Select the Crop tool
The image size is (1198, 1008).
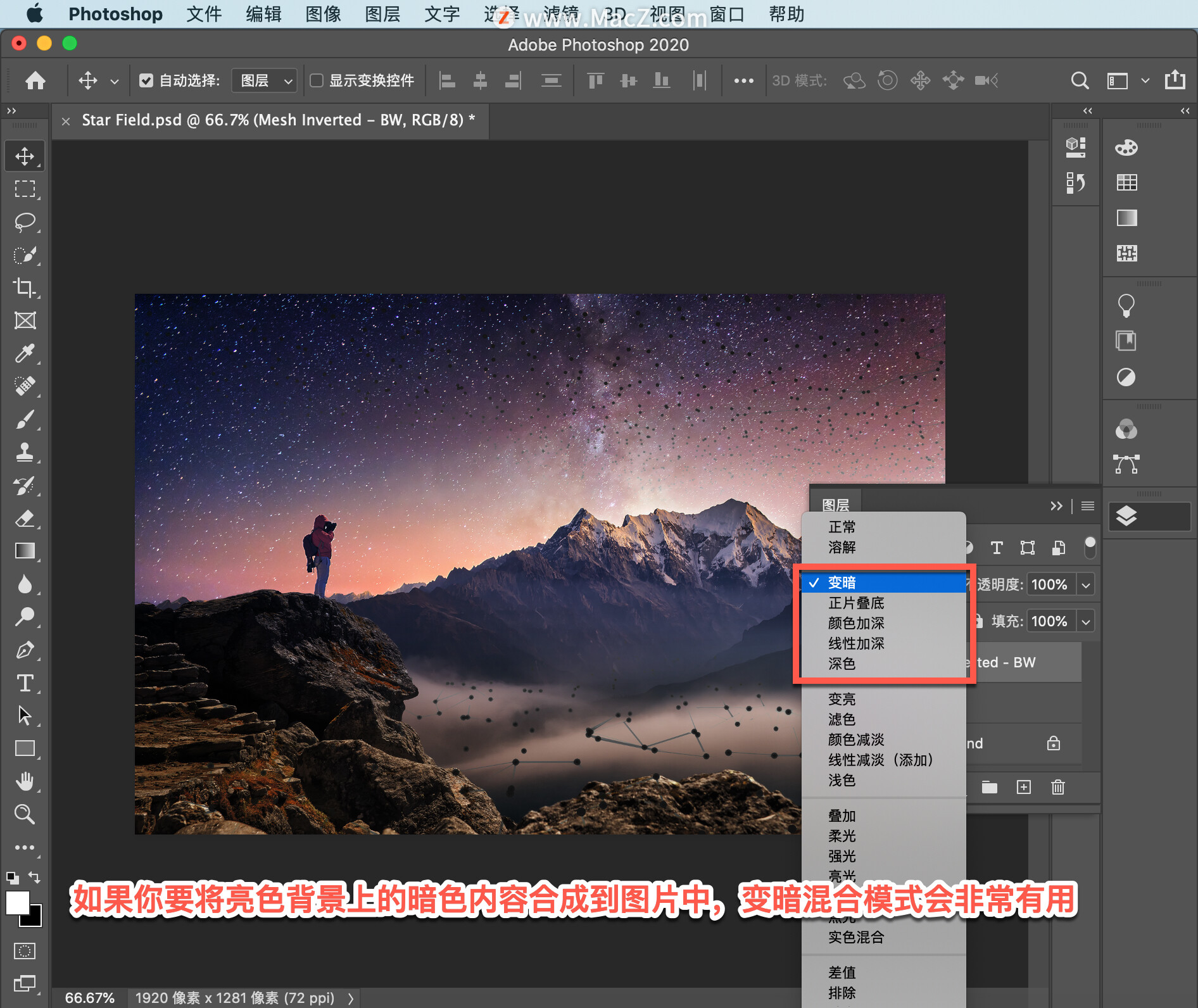(x=25, y=287)
